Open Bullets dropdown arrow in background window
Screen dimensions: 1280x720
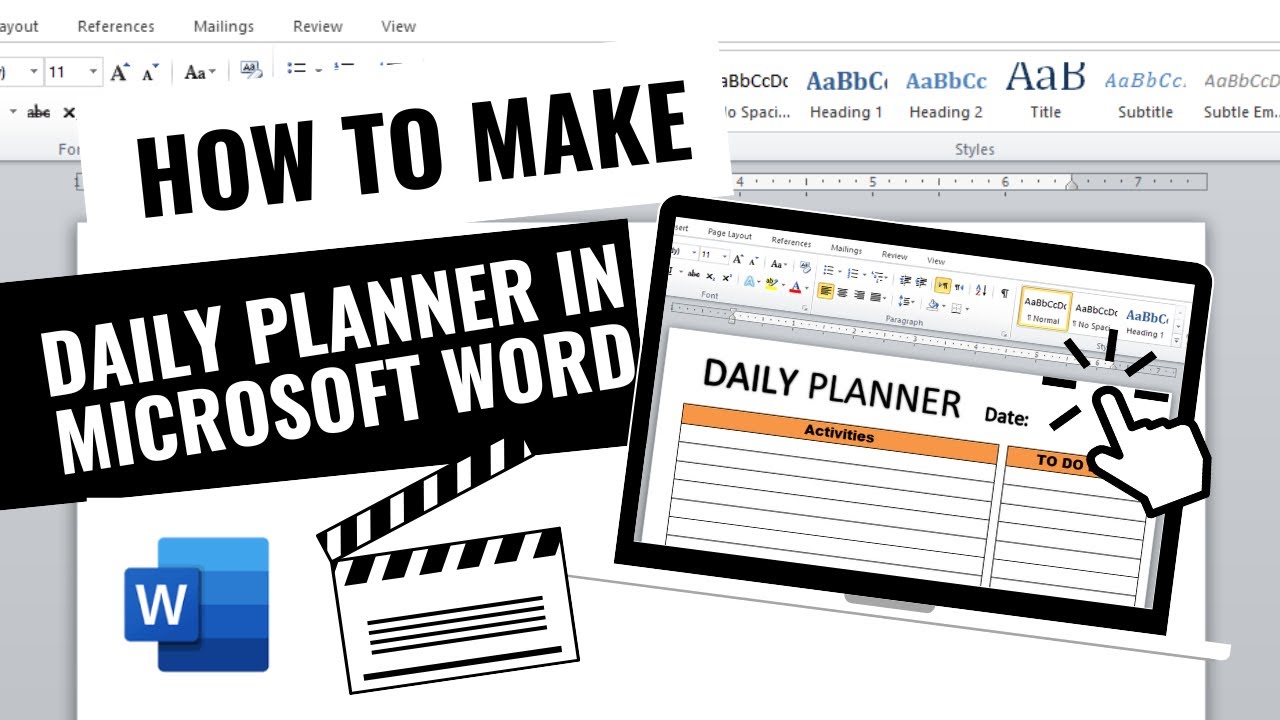318,70
